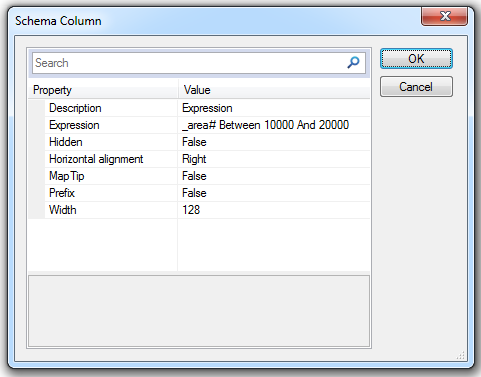481x377 pixels.
Task: Select the Prefix property label
Action: click(x=62, y=193)
